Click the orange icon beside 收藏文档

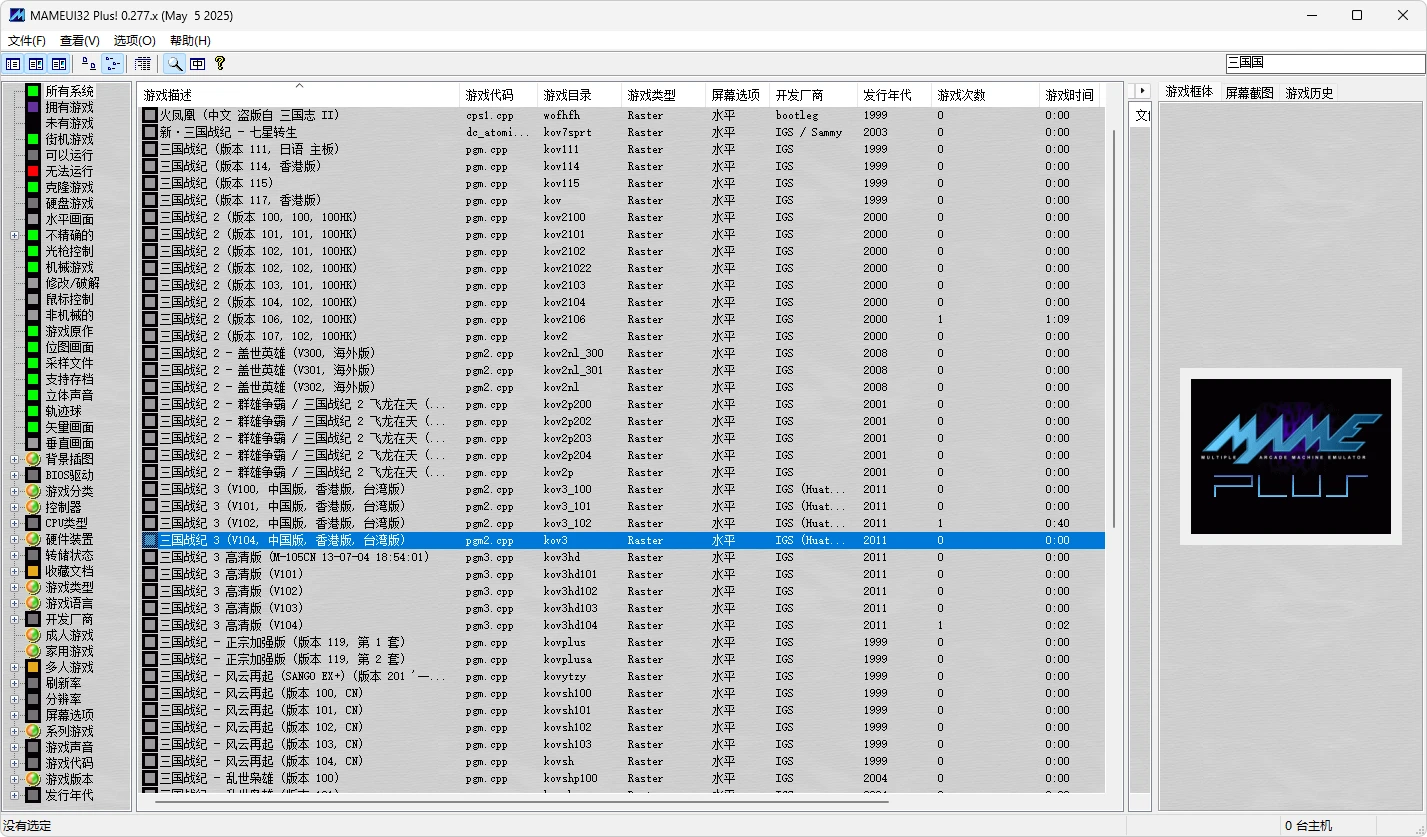[x=33, y=571]
